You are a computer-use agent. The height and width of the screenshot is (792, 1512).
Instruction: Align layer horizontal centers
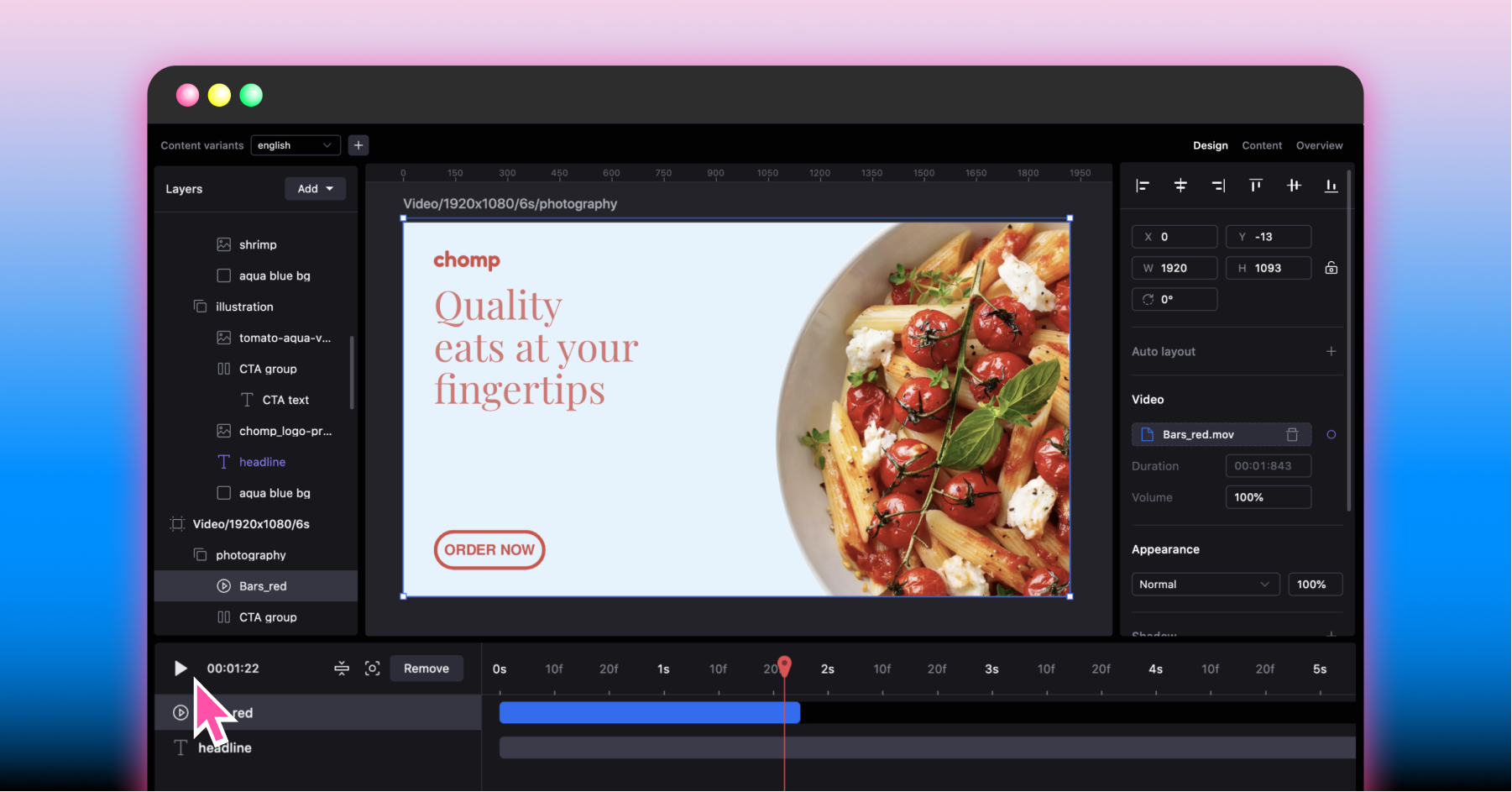pyautogui.click(x=1180, y=186)
